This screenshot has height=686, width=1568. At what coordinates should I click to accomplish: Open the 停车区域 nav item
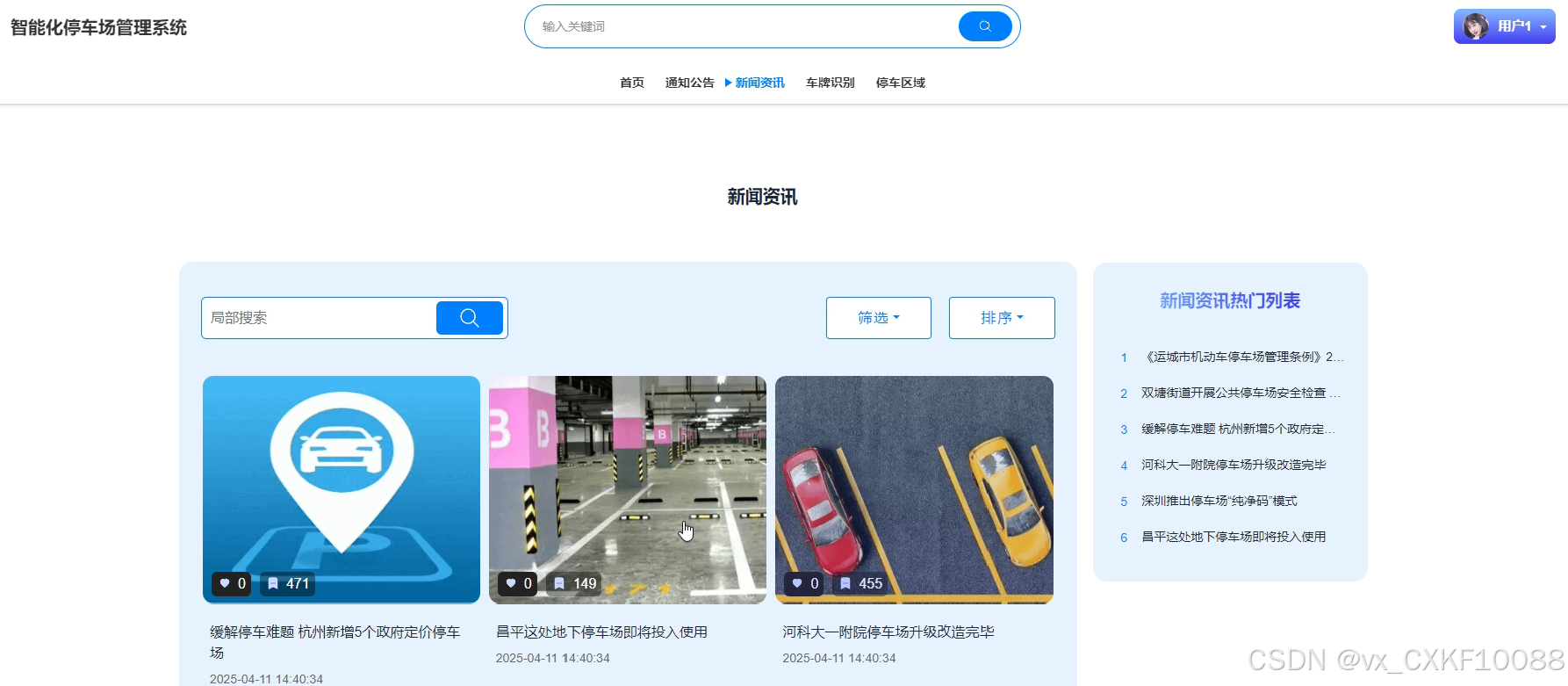[x=901, y=83]
